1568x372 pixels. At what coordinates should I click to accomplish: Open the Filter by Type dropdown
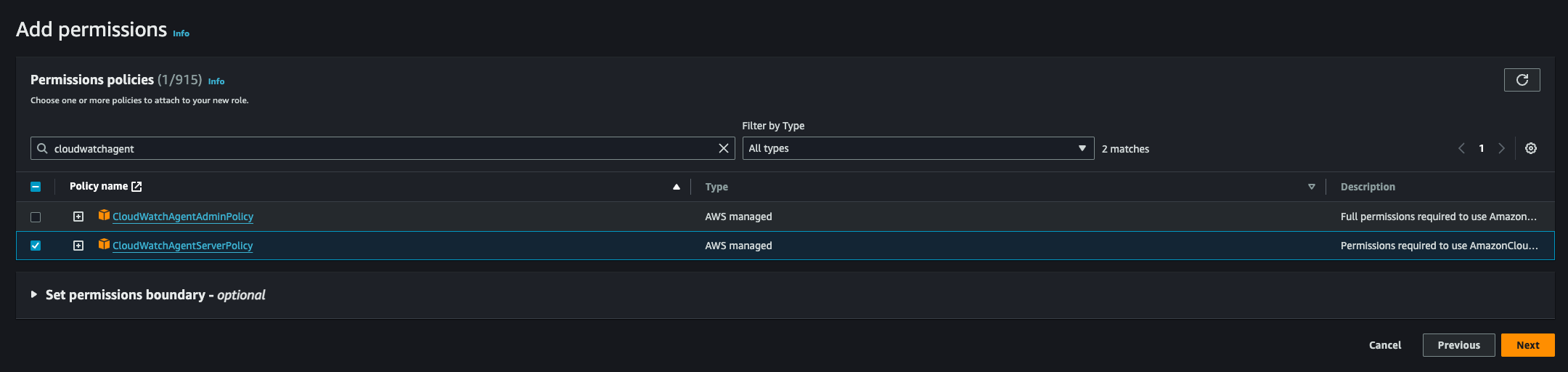(x=918, y=148)
